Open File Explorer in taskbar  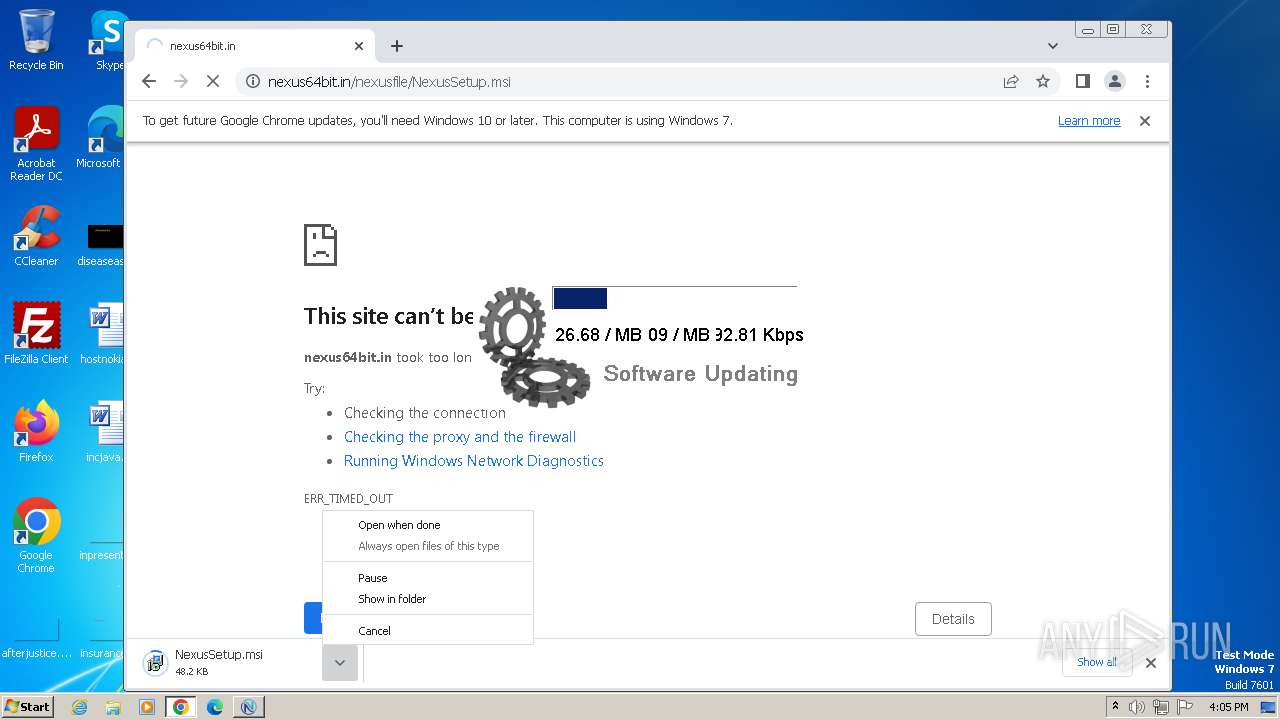coord(113,707)
